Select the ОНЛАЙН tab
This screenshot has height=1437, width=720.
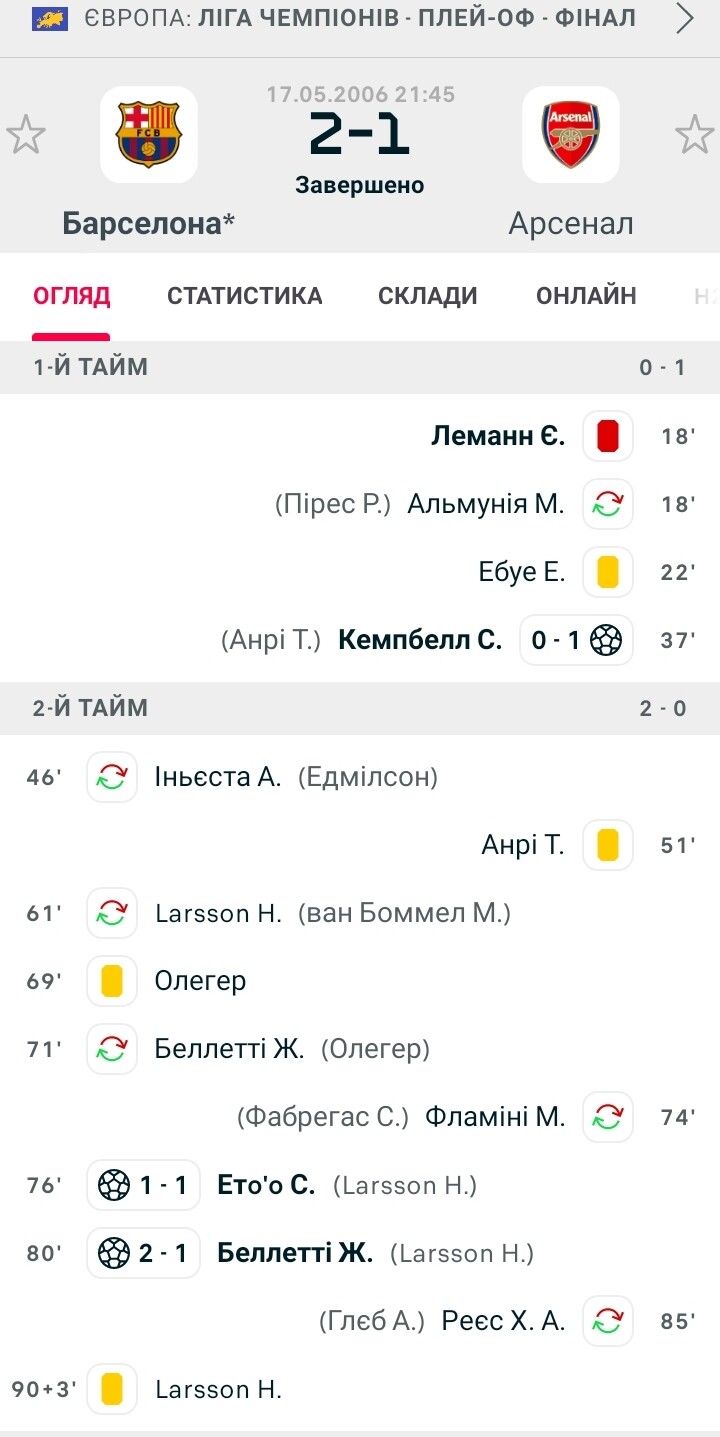[x=586, y=296]
